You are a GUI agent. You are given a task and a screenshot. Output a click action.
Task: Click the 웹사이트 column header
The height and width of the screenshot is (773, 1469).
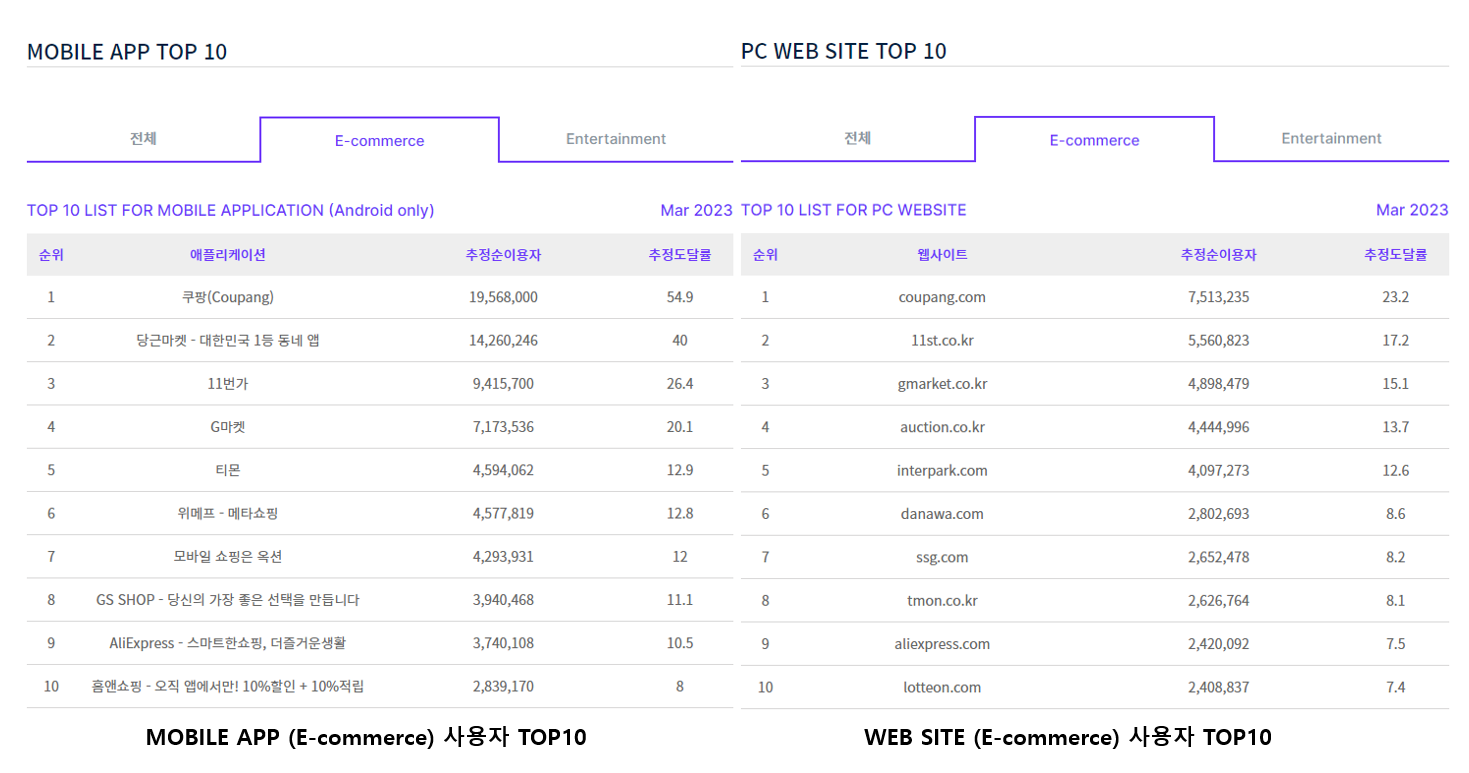(942, 255)
